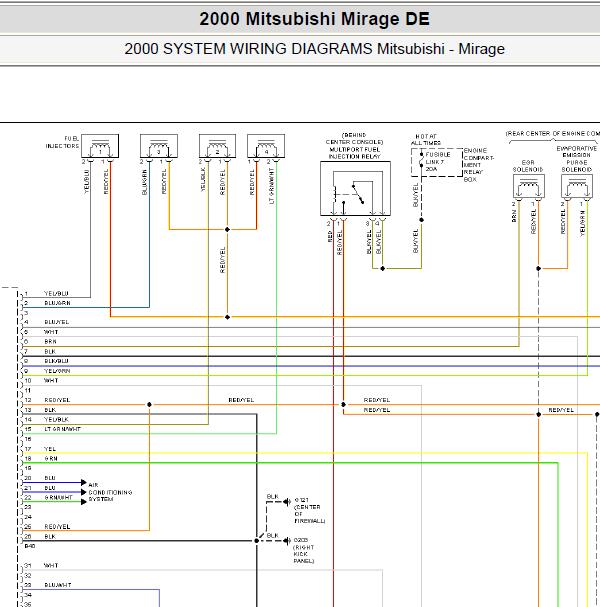Click pin 18 'GRN' connector label
600x607 pixels.
pos(51,459)
